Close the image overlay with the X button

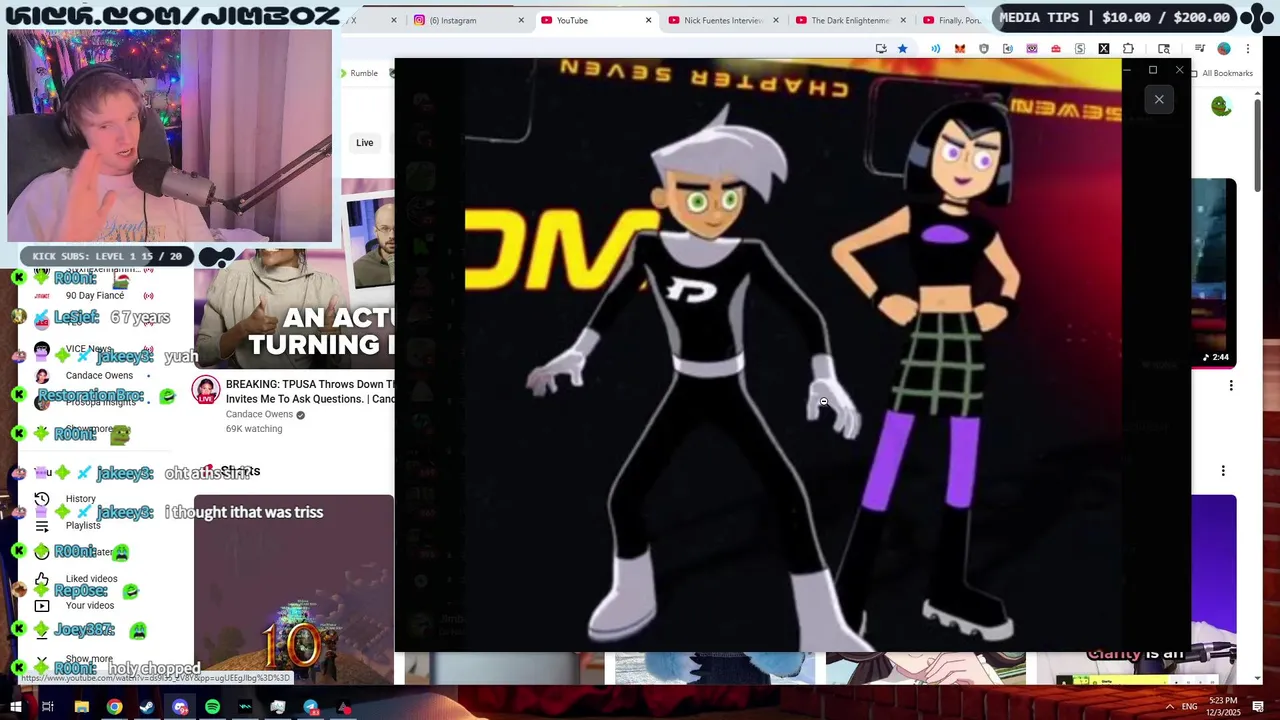pos(1159,99)
